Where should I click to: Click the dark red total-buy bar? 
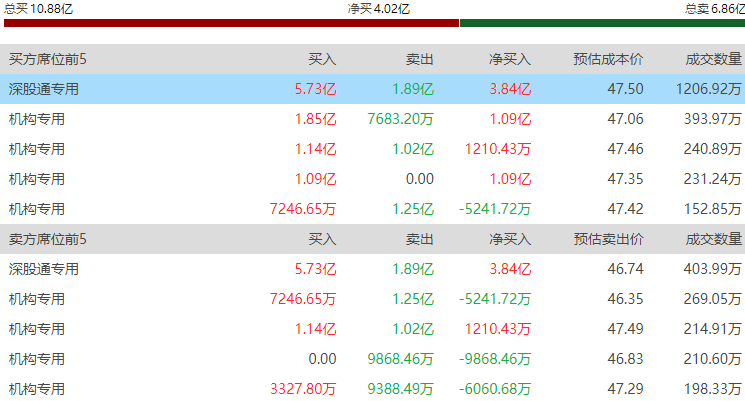231,23
